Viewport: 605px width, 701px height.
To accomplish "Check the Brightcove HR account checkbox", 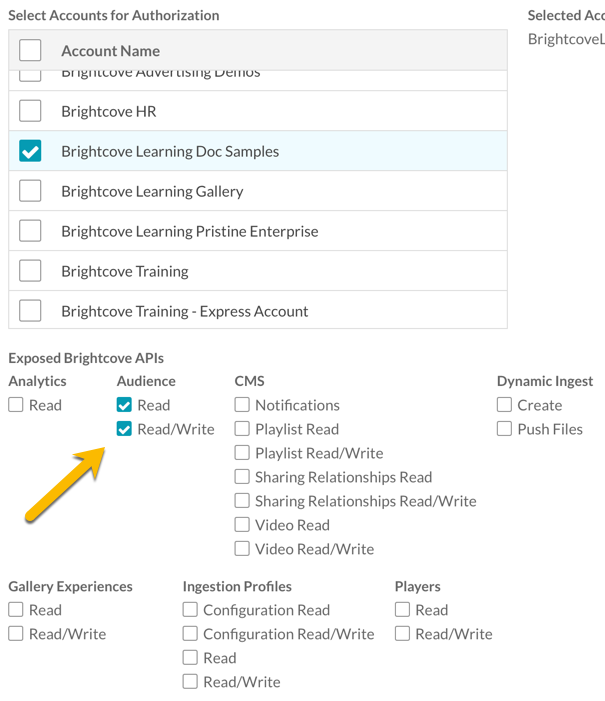I will (x=30, y=111).
